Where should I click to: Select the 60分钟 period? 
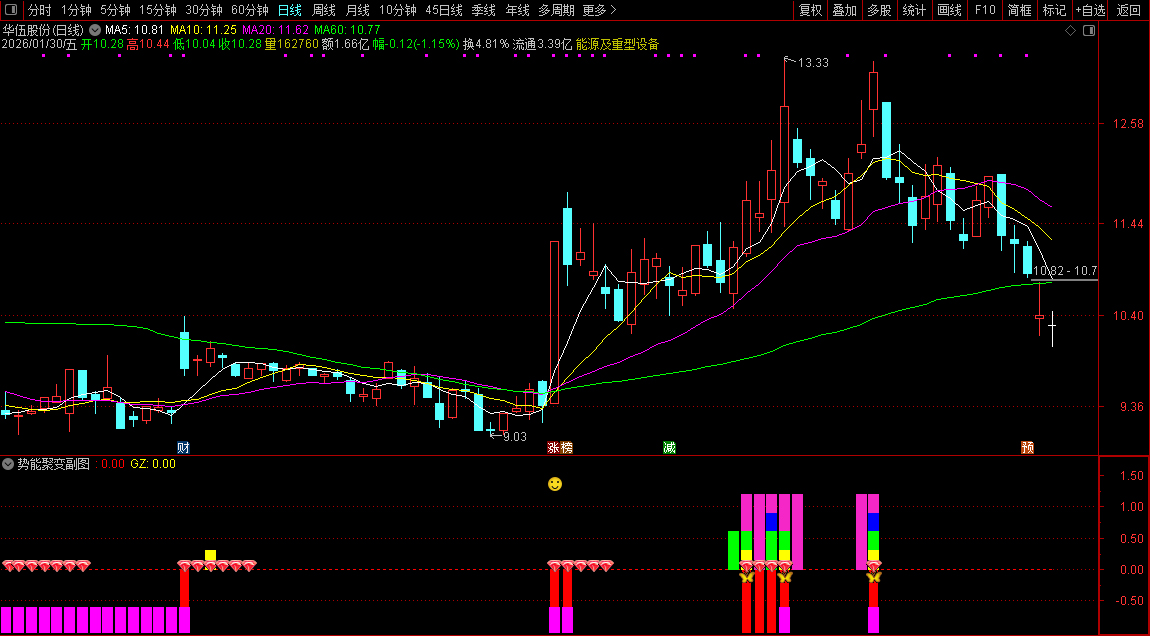pyautogui.click(x=250, y=10)
